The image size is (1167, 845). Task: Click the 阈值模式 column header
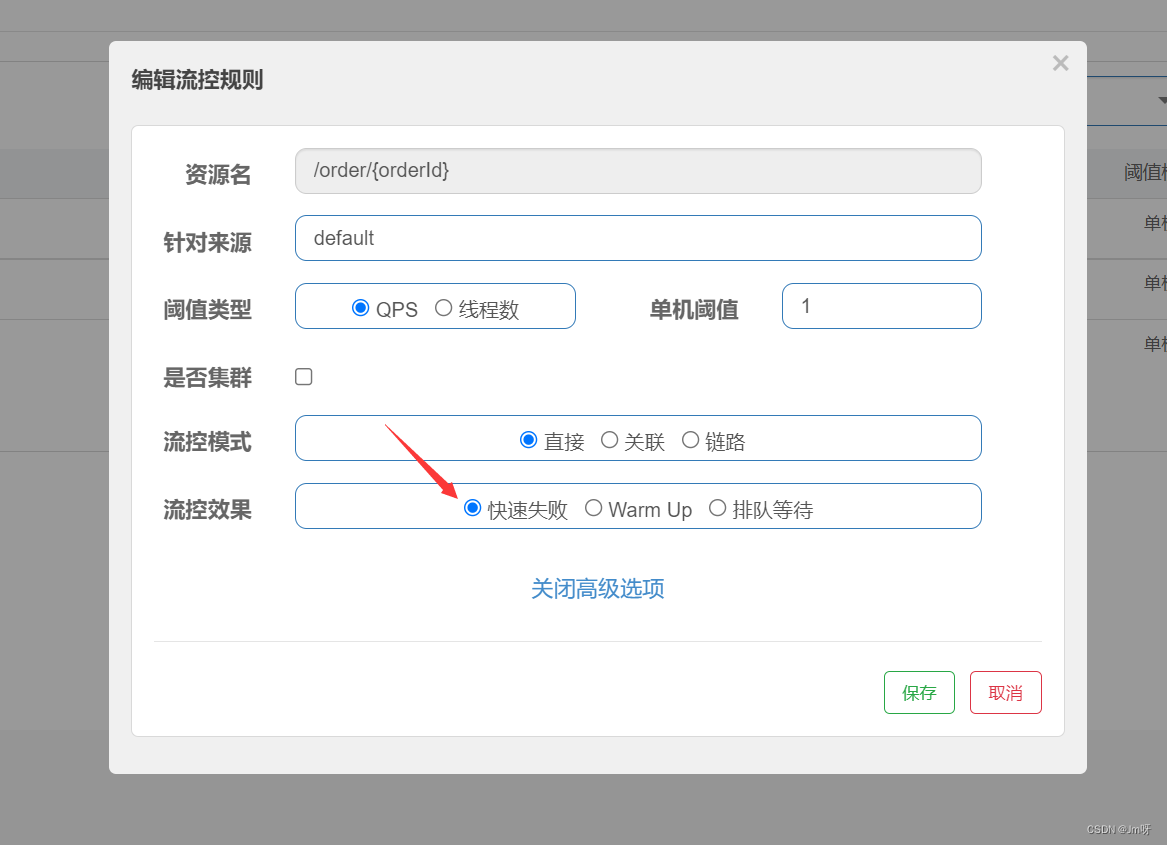tap(1152, 171)
